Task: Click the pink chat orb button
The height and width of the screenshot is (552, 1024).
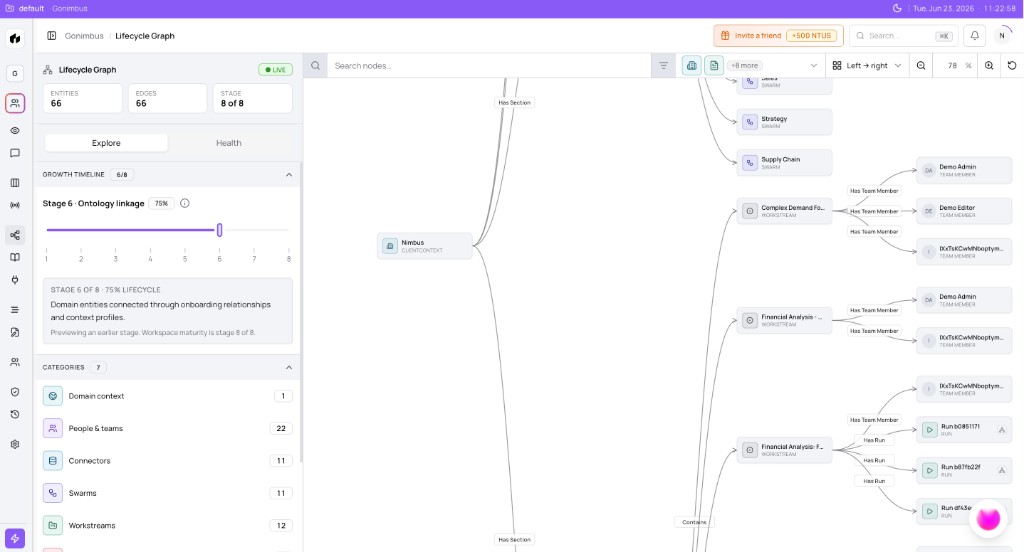Action: [x=988, y=519]
